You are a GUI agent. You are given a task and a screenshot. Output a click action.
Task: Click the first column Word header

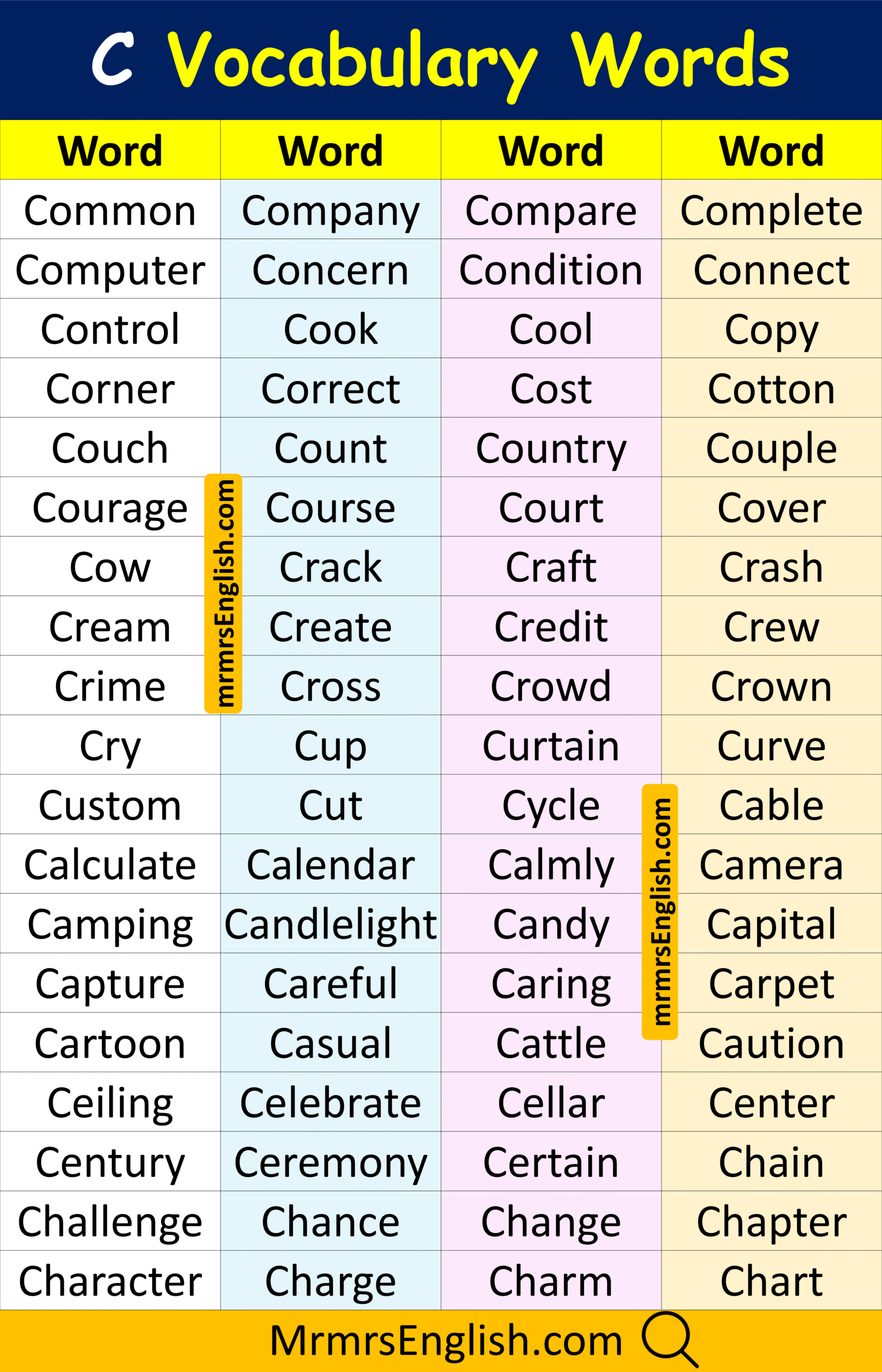click(110, 151)
